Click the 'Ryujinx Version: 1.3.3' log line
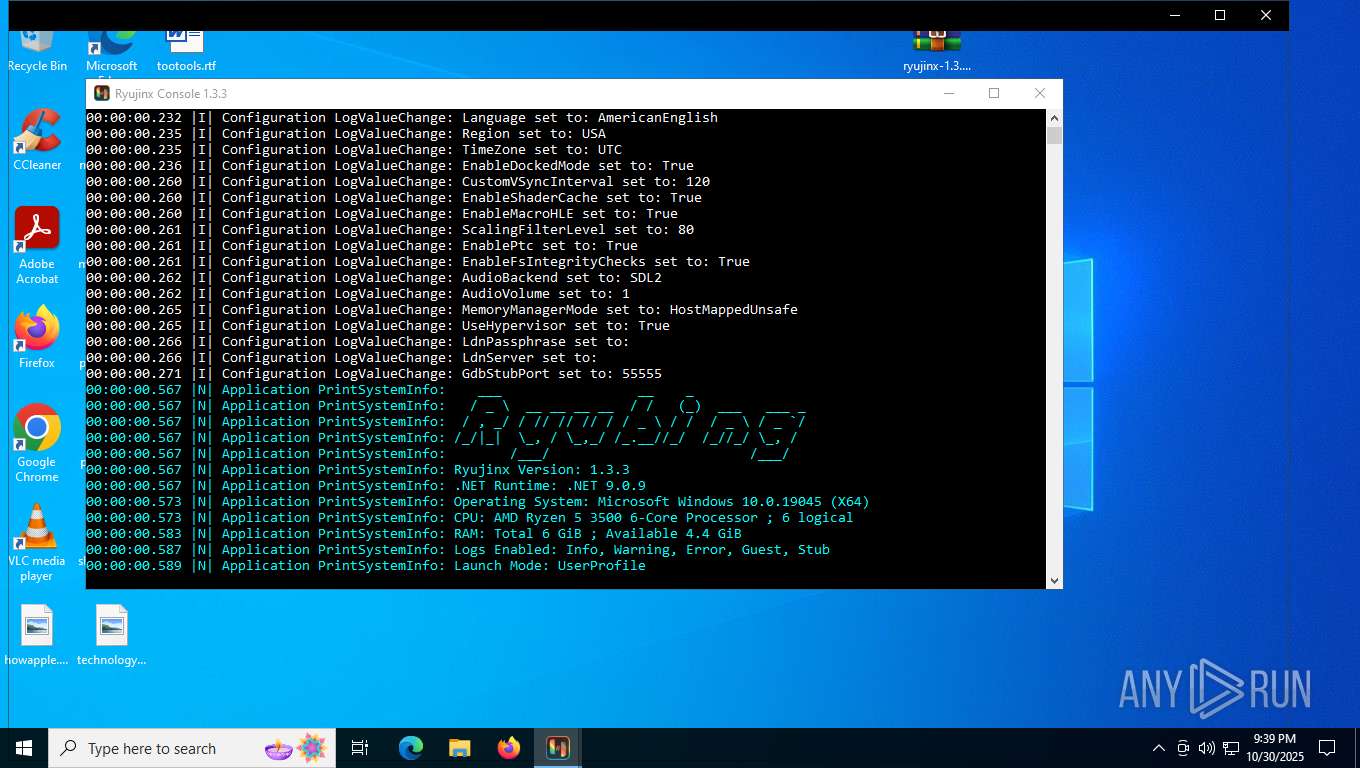This screenshot has width=1360, height=768. [358, 470]
